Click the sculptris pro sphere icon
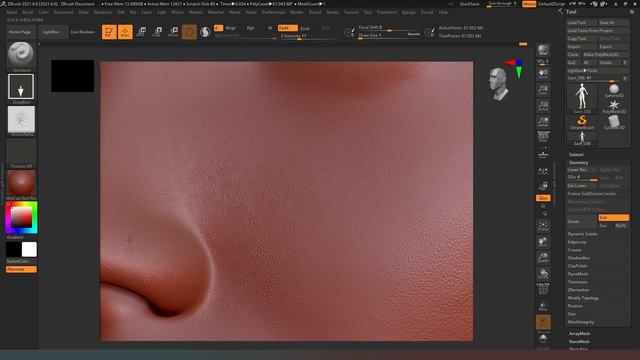This screenshot has height=360, width=640. pos(205,32)
